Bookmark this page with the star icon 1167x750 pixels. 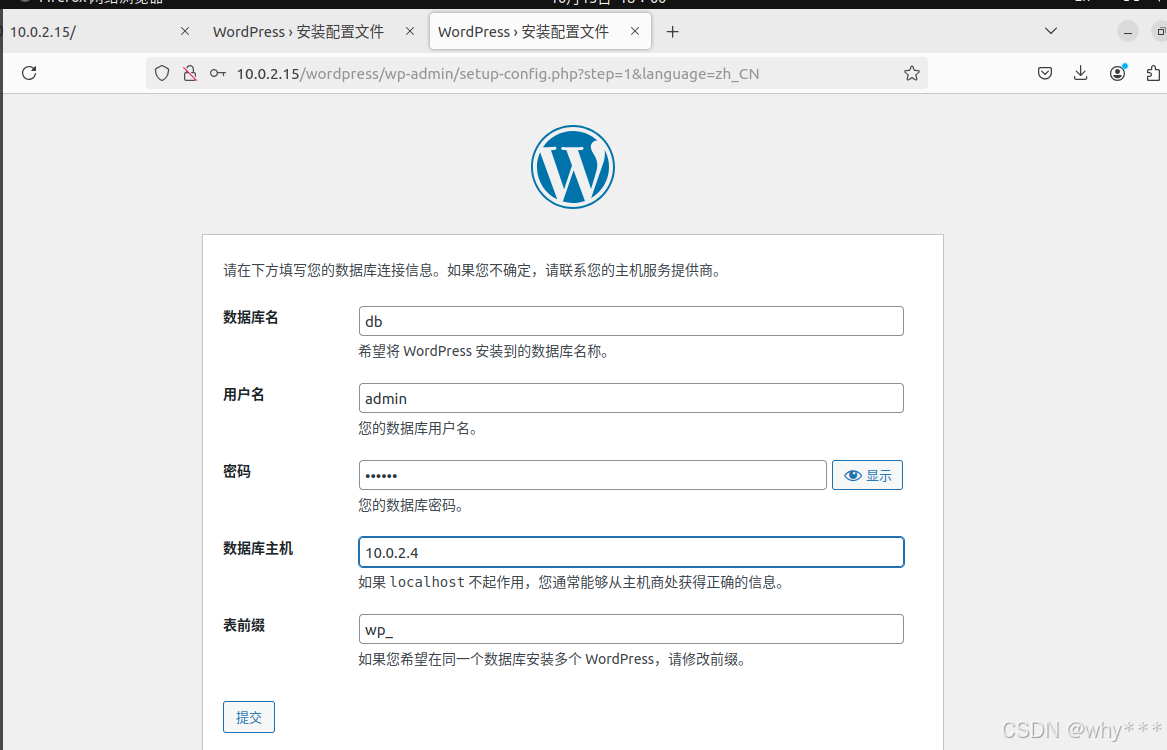point(911,72)
